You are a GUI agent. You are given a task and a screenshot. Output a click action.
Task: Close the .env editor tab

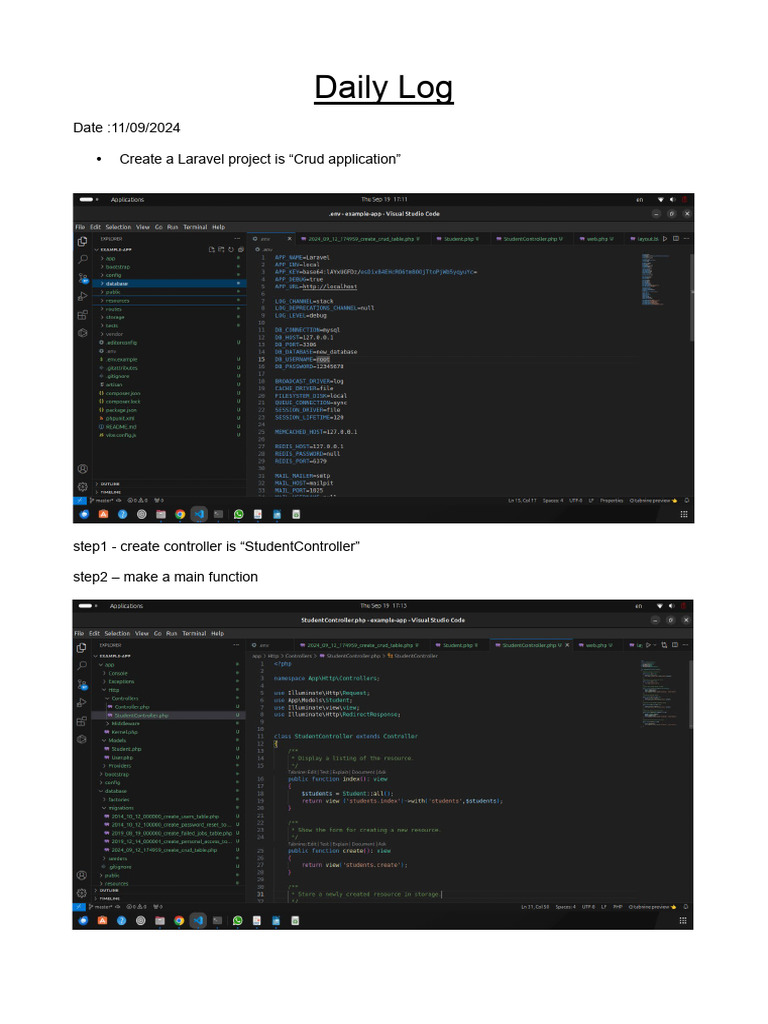click(290, 239)
